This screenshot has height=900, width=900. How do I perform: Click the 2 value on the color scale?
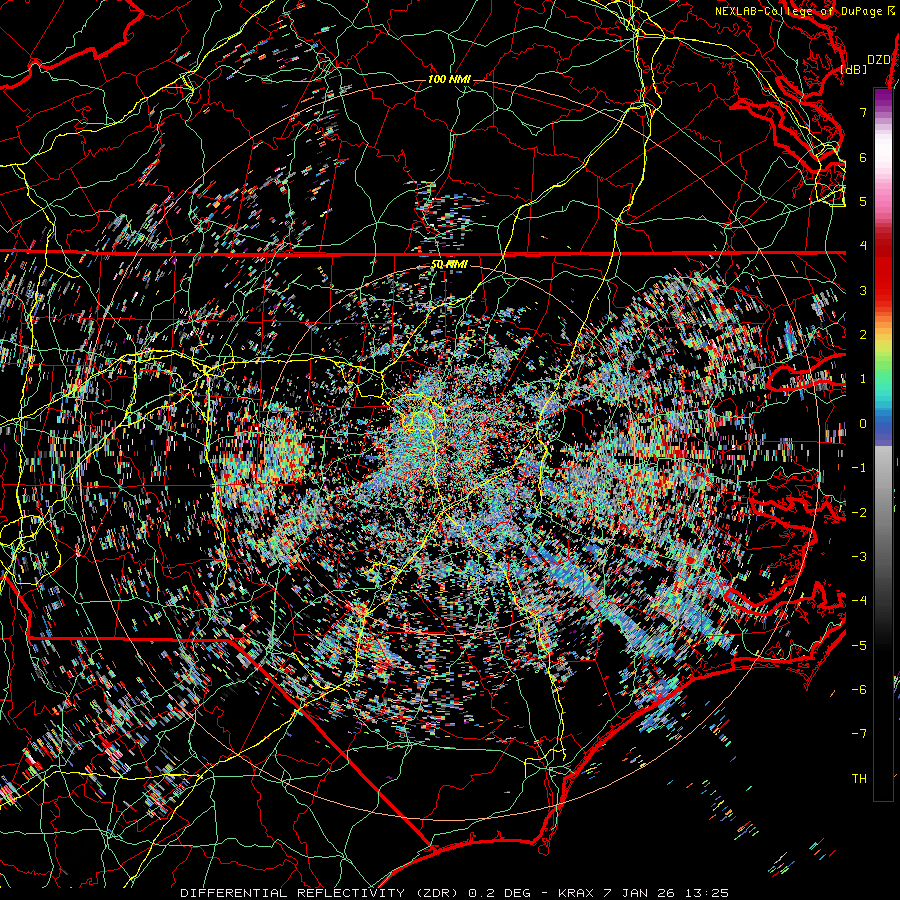click(x=863, y=335)
